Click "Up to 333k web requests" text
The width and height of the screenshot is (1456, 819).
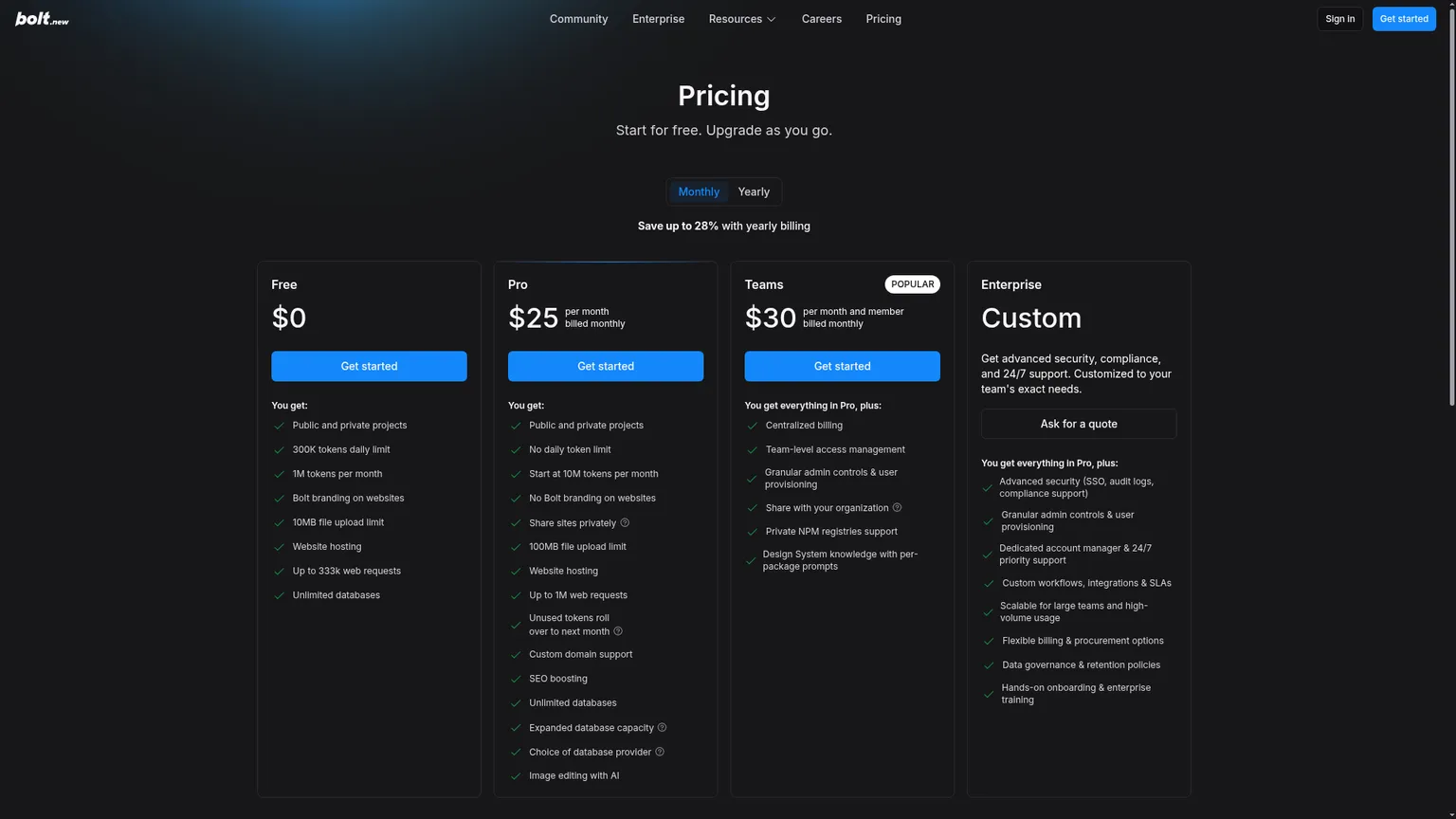pyautogui.click(x=347, y=571)
